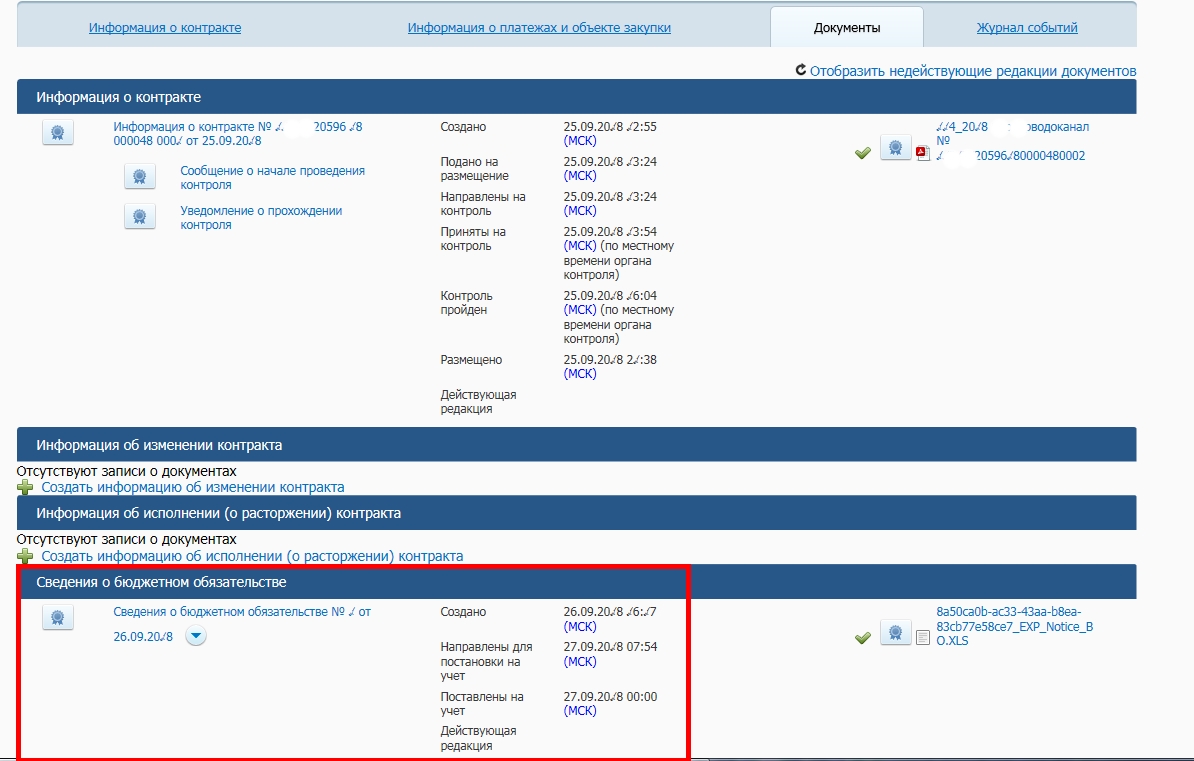Open the EXP_Notice_BO.XLS file link
Viewport: 1194px width, 761px height.
coord(1014,626)
